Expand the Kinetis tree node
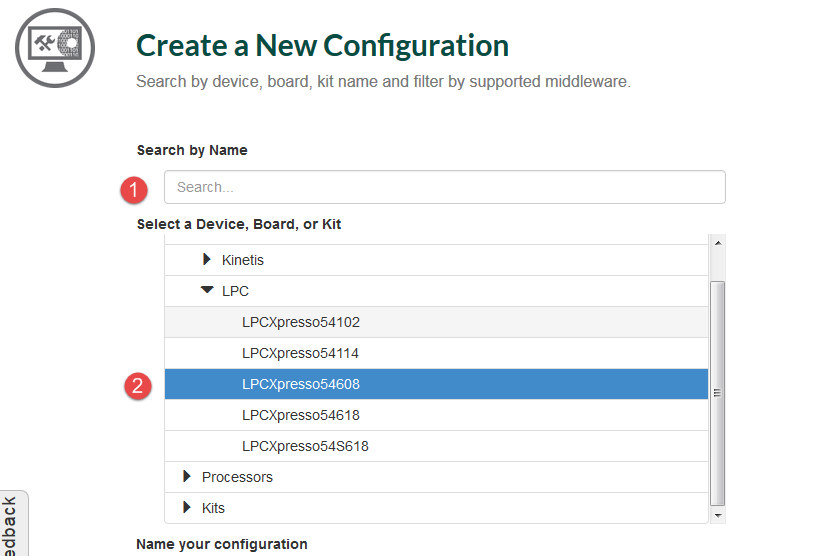The height and width of the screenshot is (556, 819). pyautogui.click(x=207, y=260)
